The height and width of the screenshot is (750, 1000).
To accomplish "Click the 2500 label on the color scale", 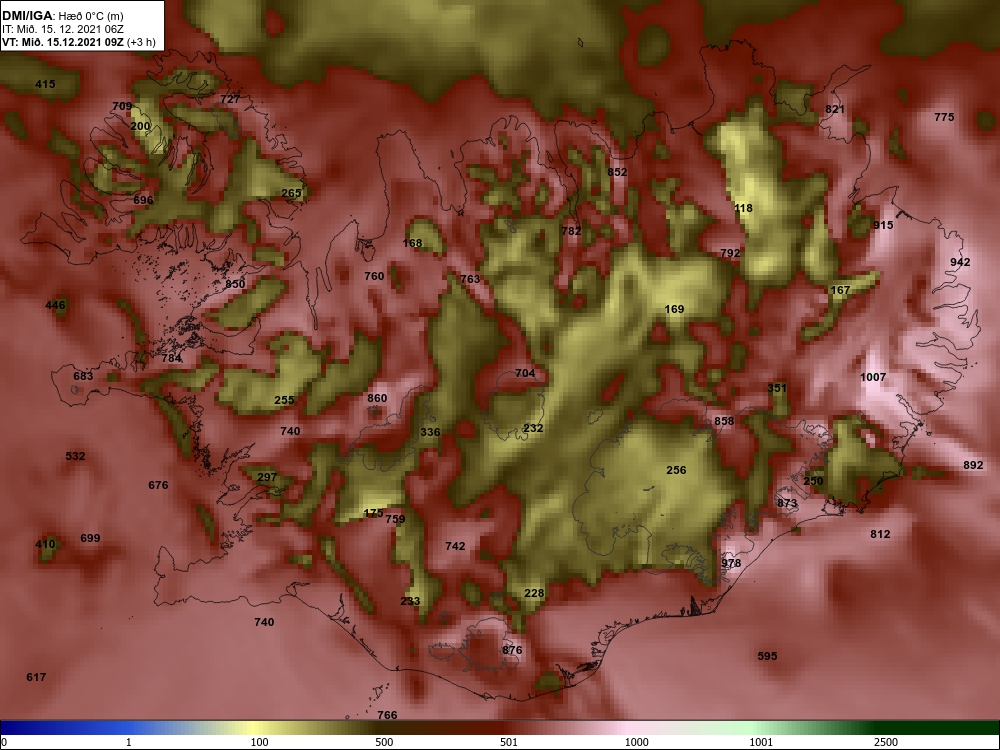I will 885,742.
